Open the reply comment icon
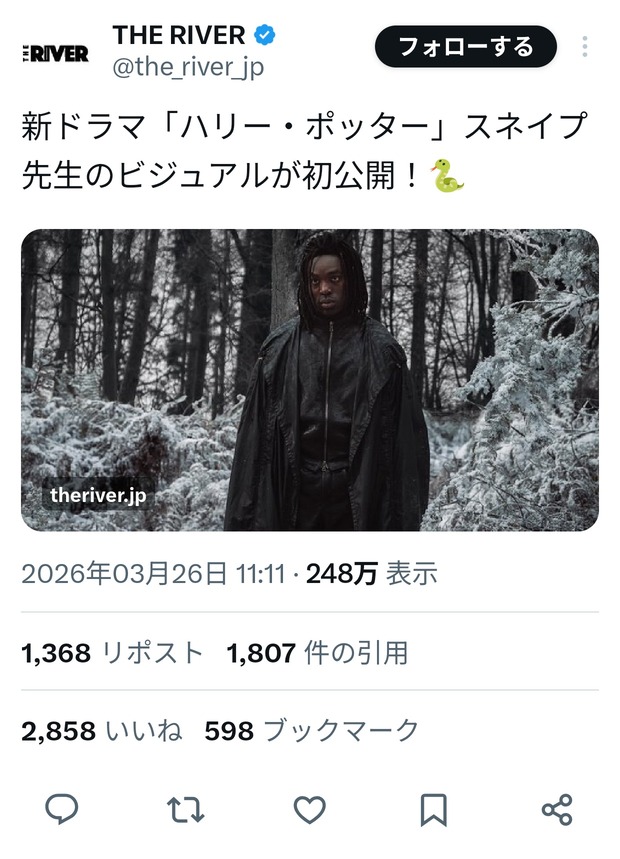This screenshot has height=859, width=620. 61,809
